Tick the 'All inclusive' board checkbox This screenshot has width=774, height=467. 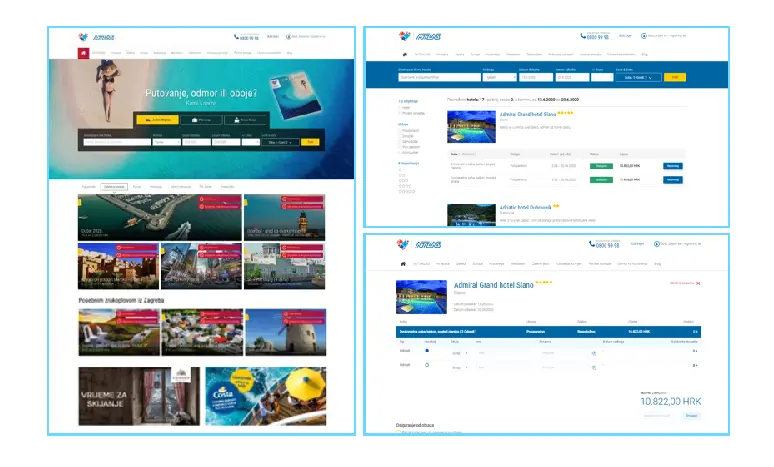click(x=400, y=153)
